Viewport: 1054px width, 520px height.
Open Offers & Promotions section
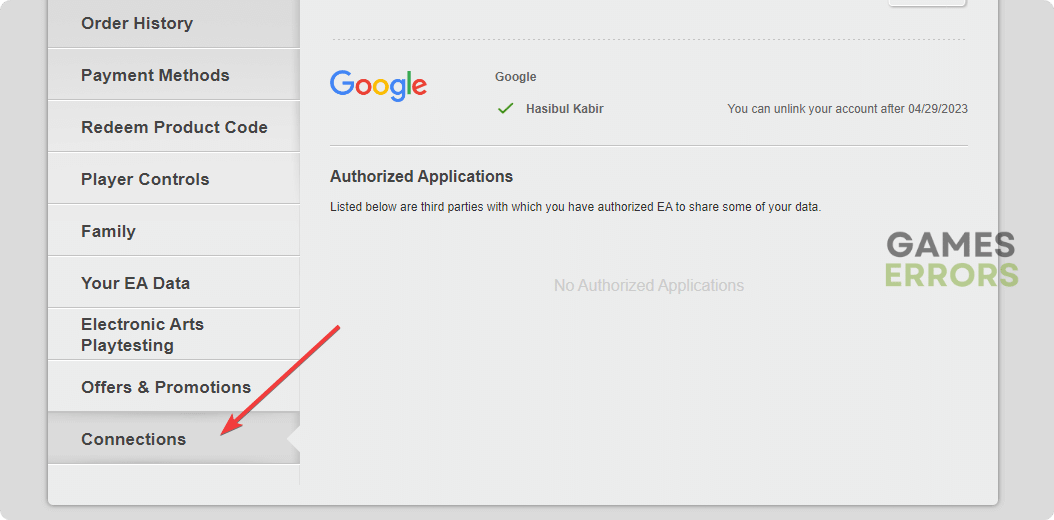[x=173, y=386]
